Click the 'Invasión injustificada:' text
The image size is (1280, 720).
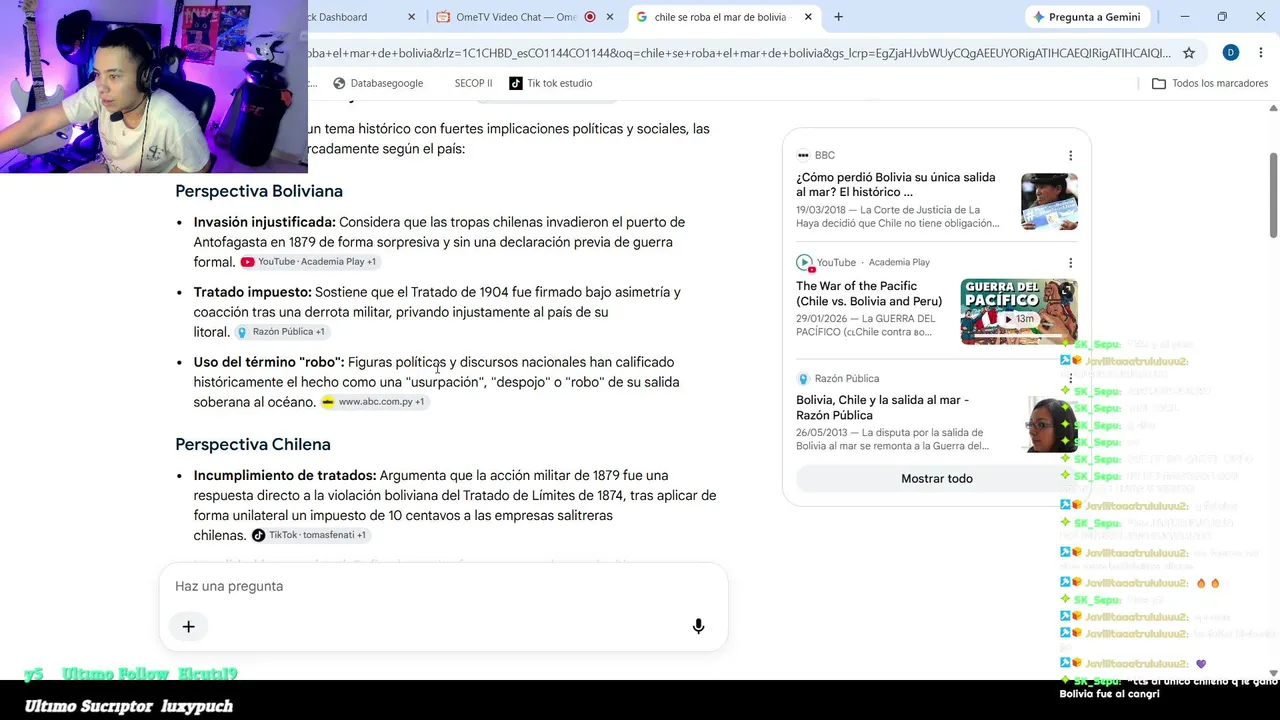265,222
